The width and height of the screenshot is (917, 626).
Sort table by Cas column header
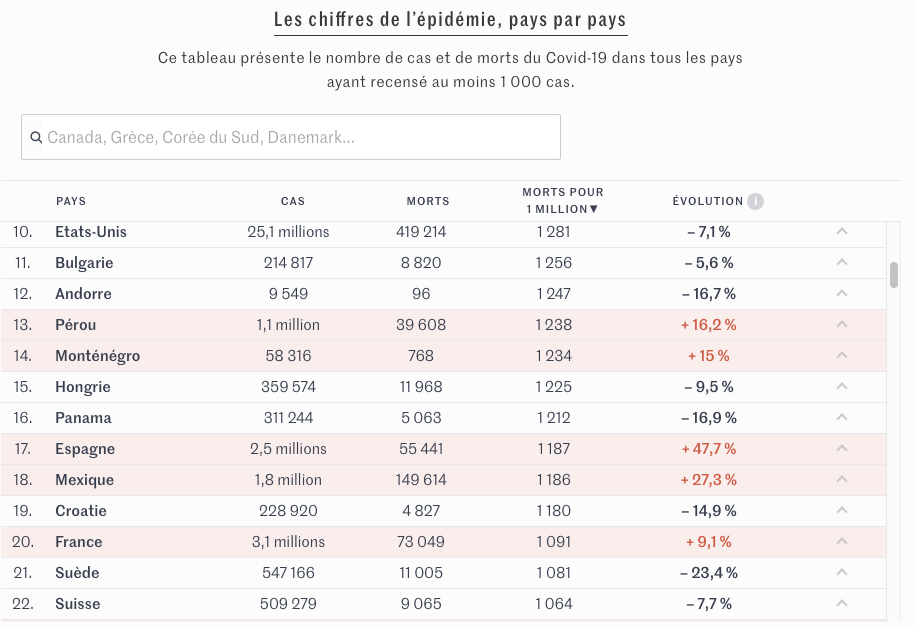293,201
